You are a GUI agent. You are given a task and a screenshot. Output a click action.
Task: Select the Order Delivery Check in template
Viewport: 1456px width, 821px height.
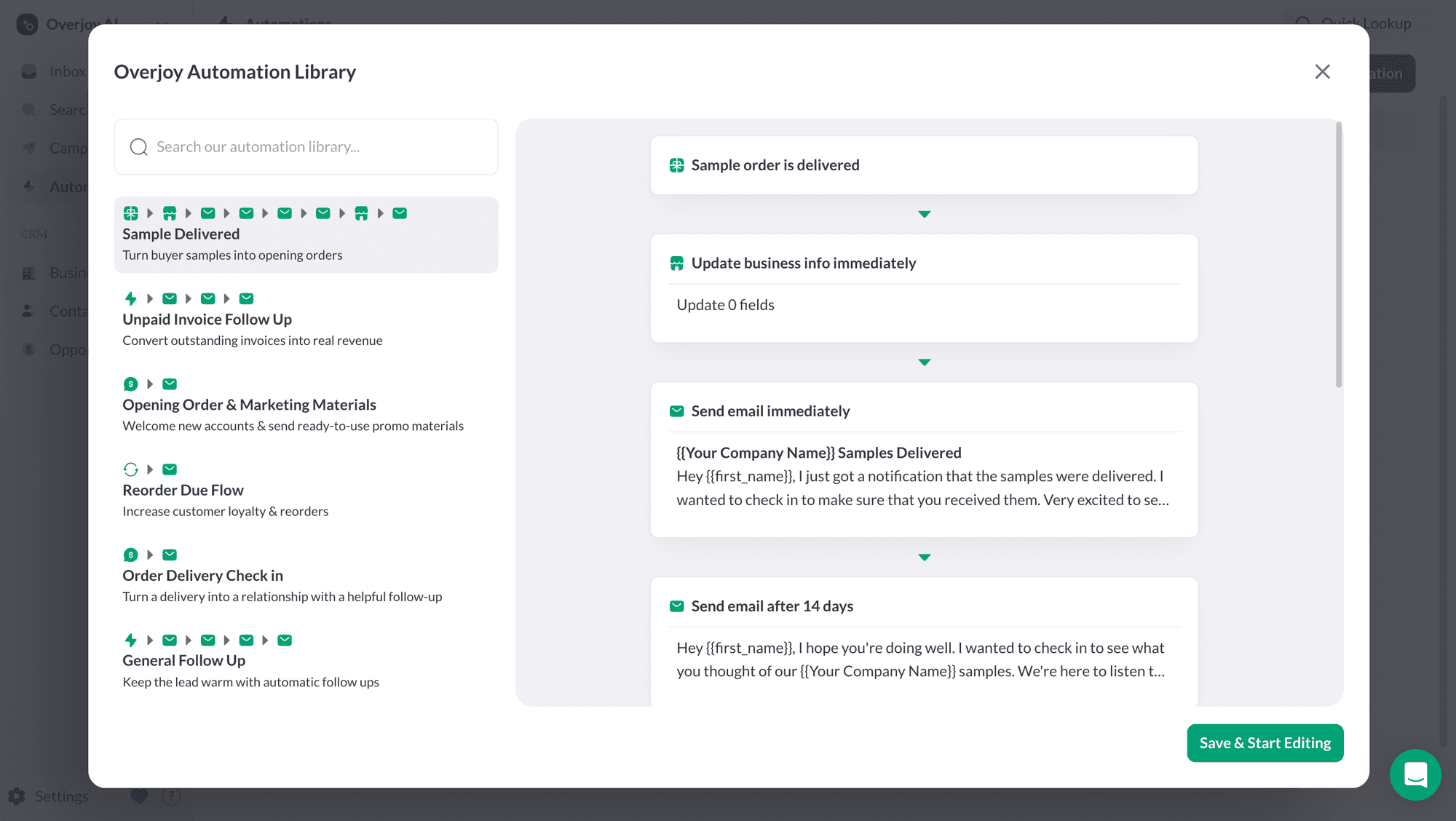[x=306, y=576]
